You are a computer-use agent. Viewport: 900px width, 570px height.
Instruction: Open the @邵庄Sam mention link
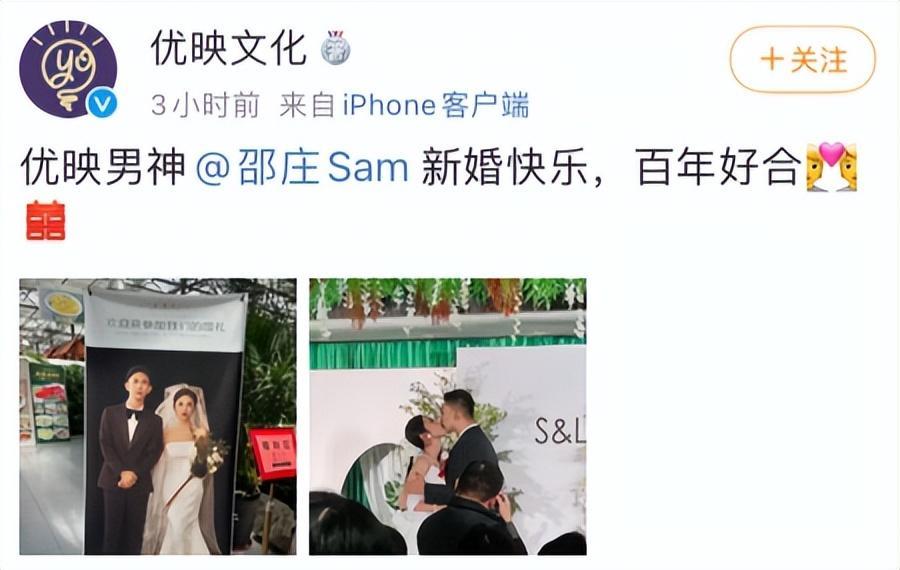point(302,167)
